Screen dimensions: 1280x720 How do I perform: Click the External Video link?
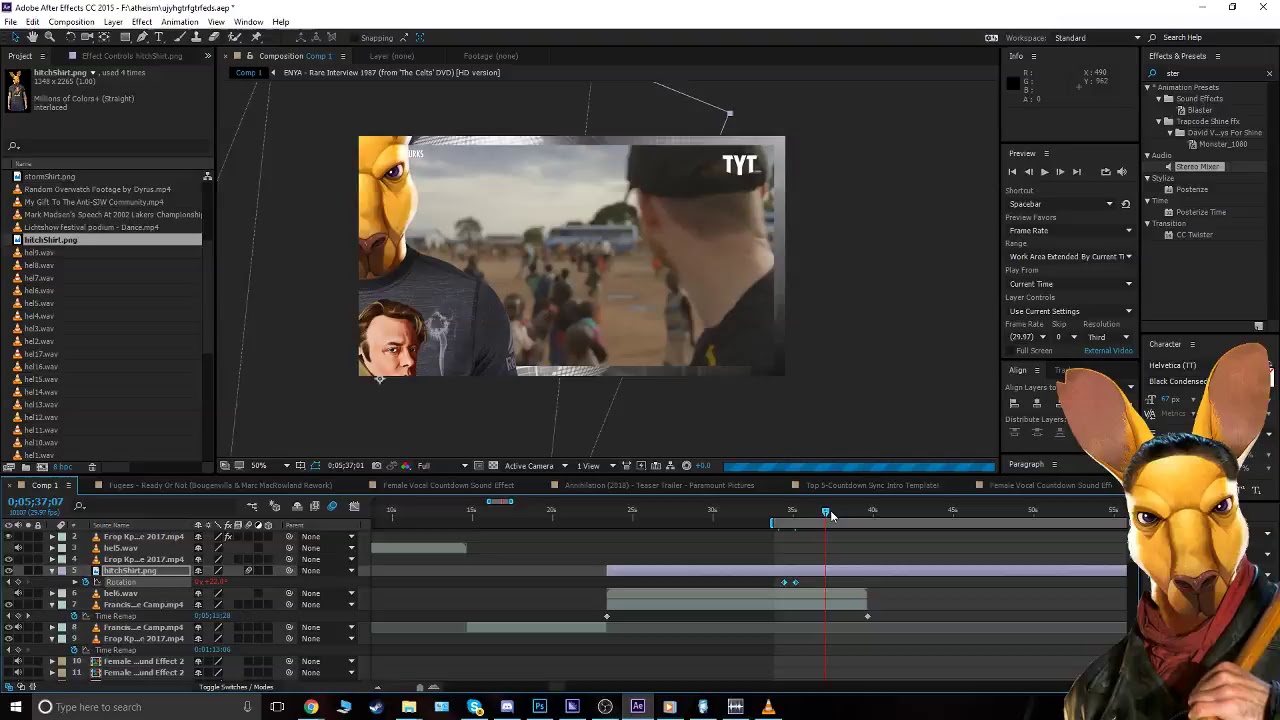tap(1108, 351)
